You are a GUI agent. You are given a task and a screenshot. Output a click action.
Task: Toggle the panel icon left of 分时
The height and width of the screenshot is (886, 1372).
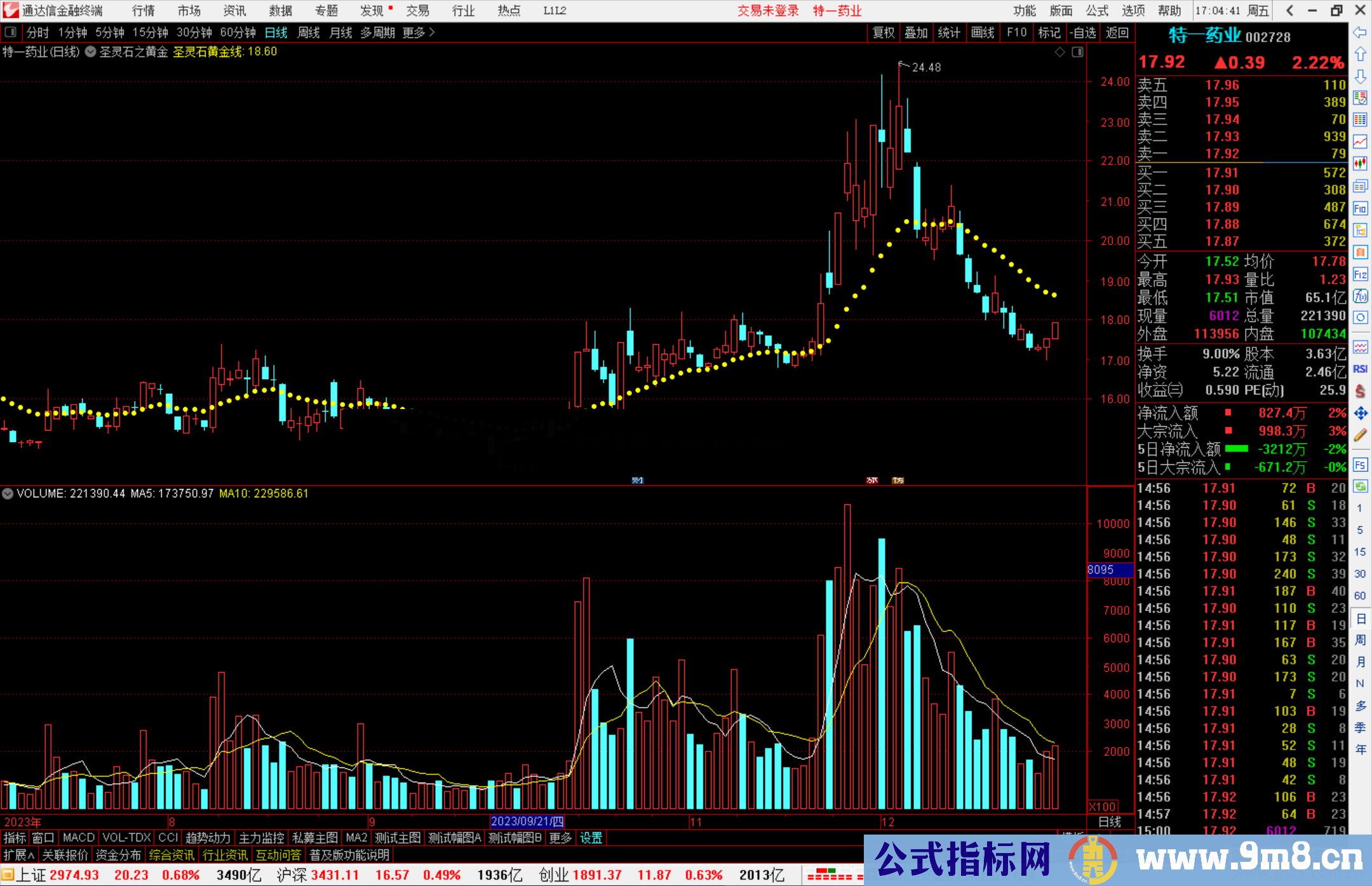[x=10, y=32]
